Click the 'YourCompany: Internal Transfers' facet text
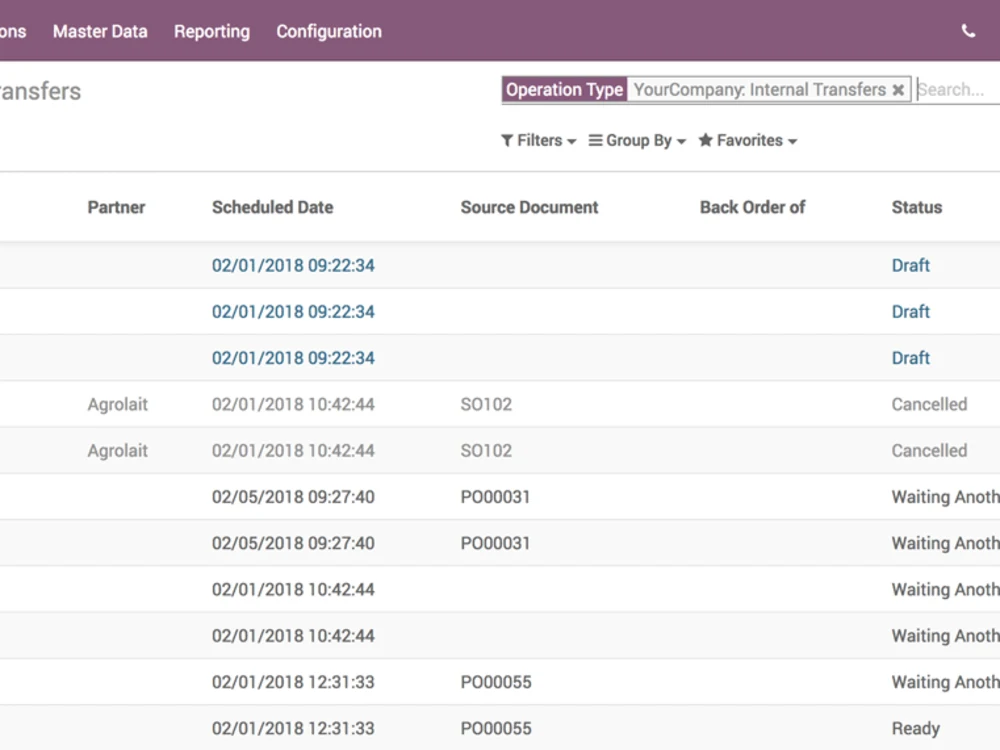The height and width of the screenshot is (750, 1000). pos(760,90)
